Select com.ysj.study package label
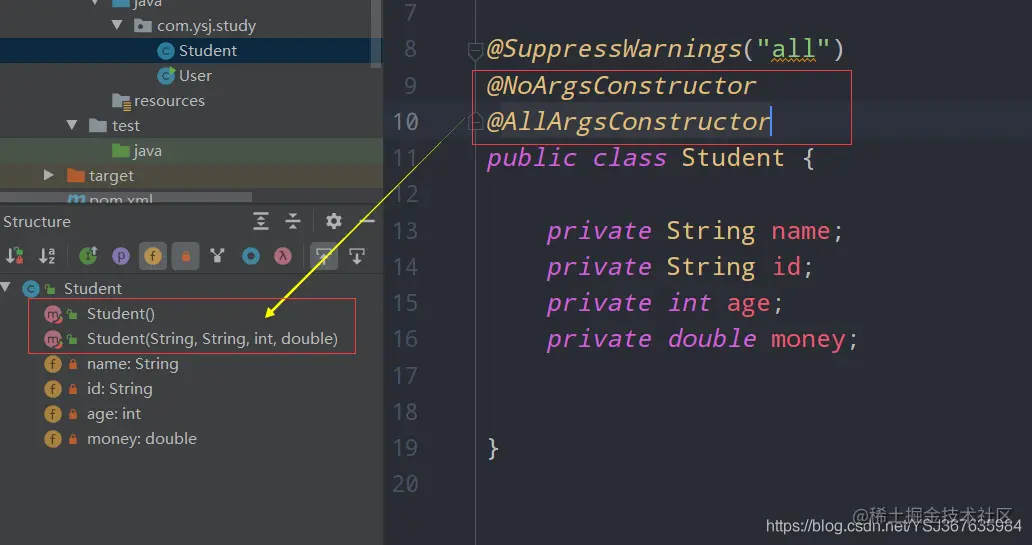1032x545 pixels. click(206, 26)
